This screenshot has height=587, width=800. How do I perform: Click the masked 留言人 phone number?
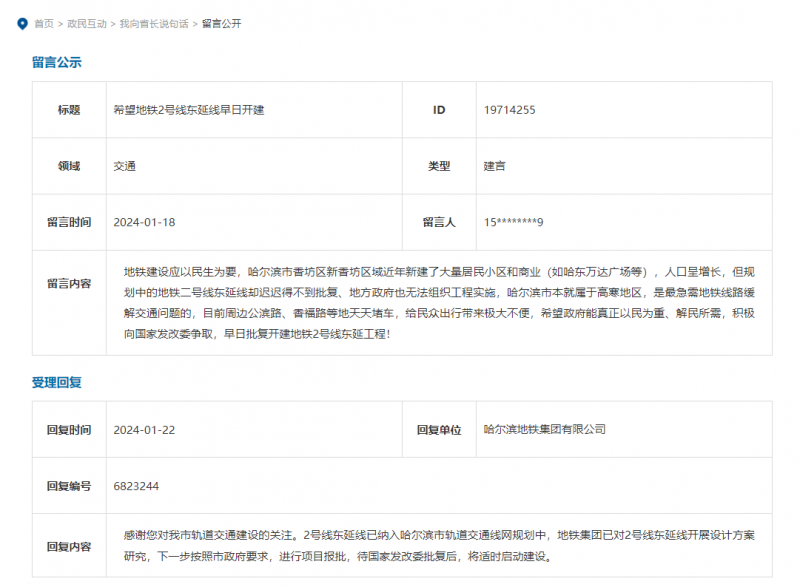pos(513,222)
